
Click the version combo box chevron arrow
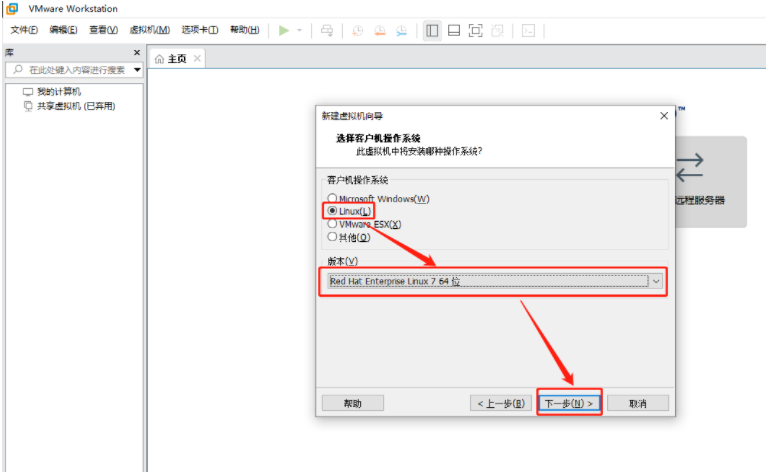pos(656,281)
